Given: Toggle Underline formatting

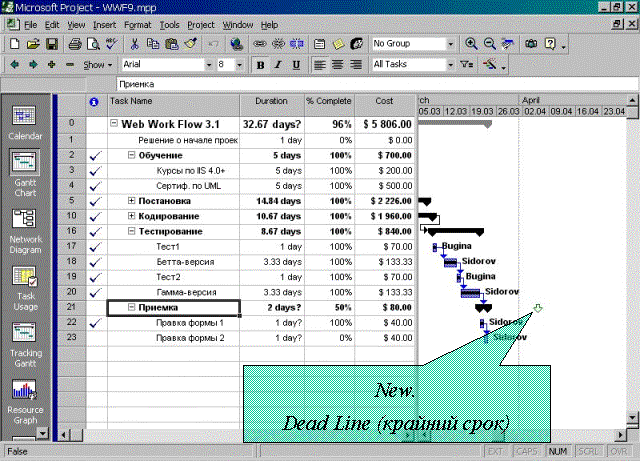Looking at the screenshot, I should click(x=297, y=65).
